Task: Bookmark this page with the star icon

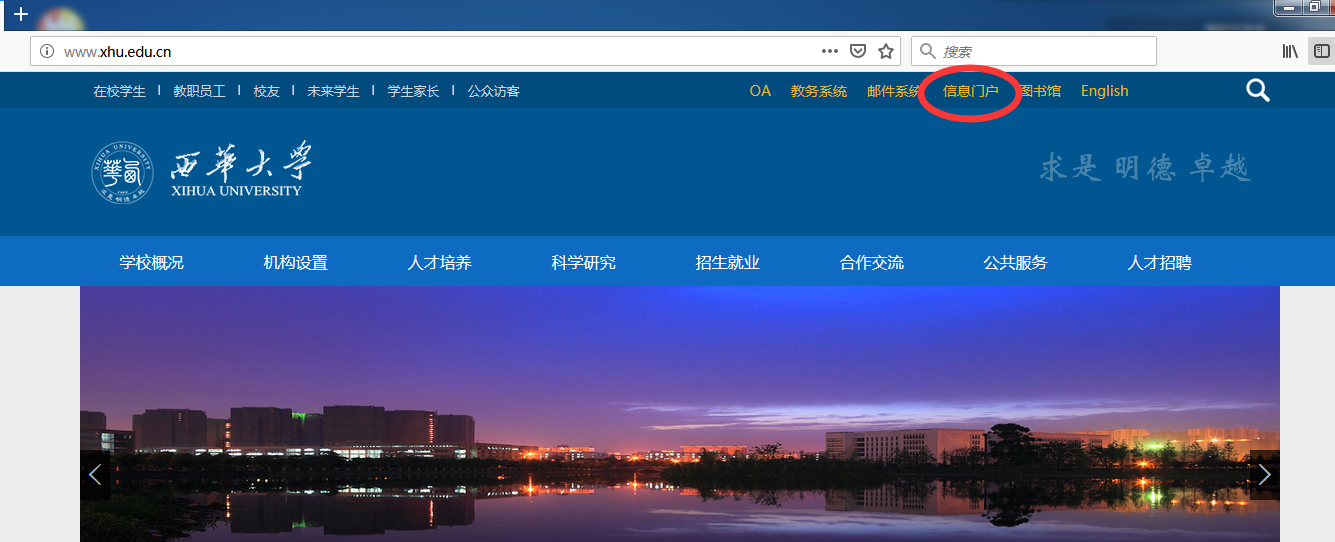Action: 885,51
